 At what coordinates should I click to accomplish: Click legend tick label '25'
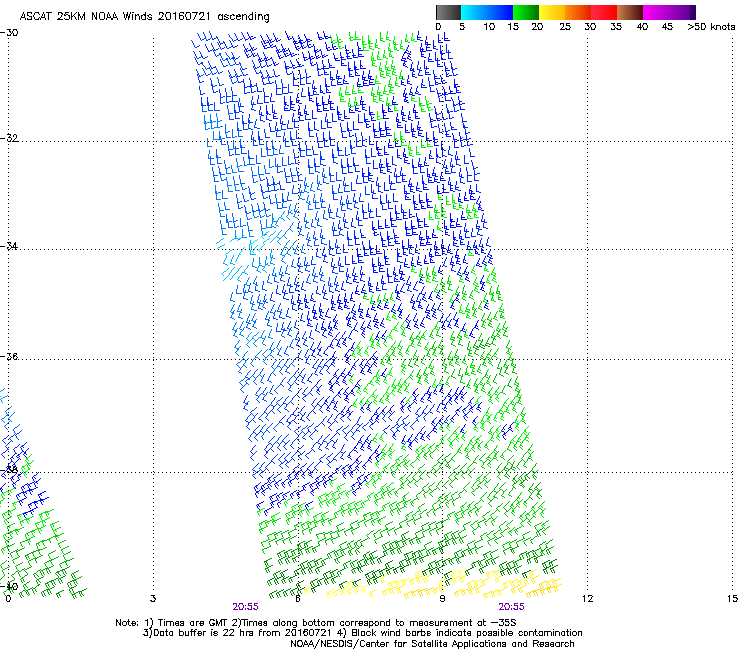coord(565,27)
